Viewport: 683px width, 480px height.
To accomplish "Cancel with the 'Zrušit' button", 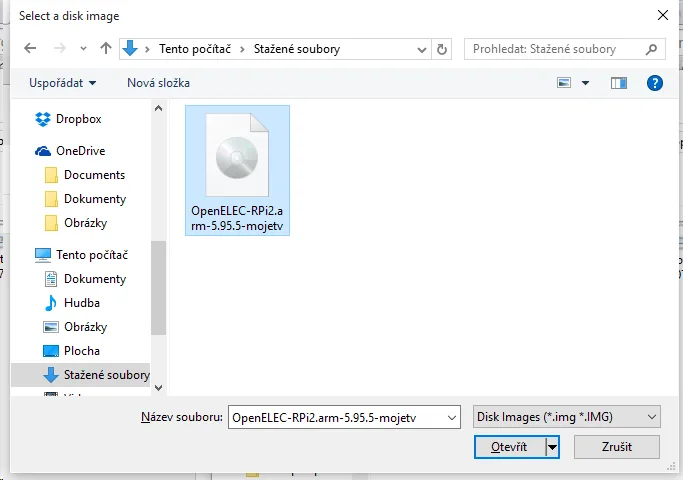I will (616, 447).
